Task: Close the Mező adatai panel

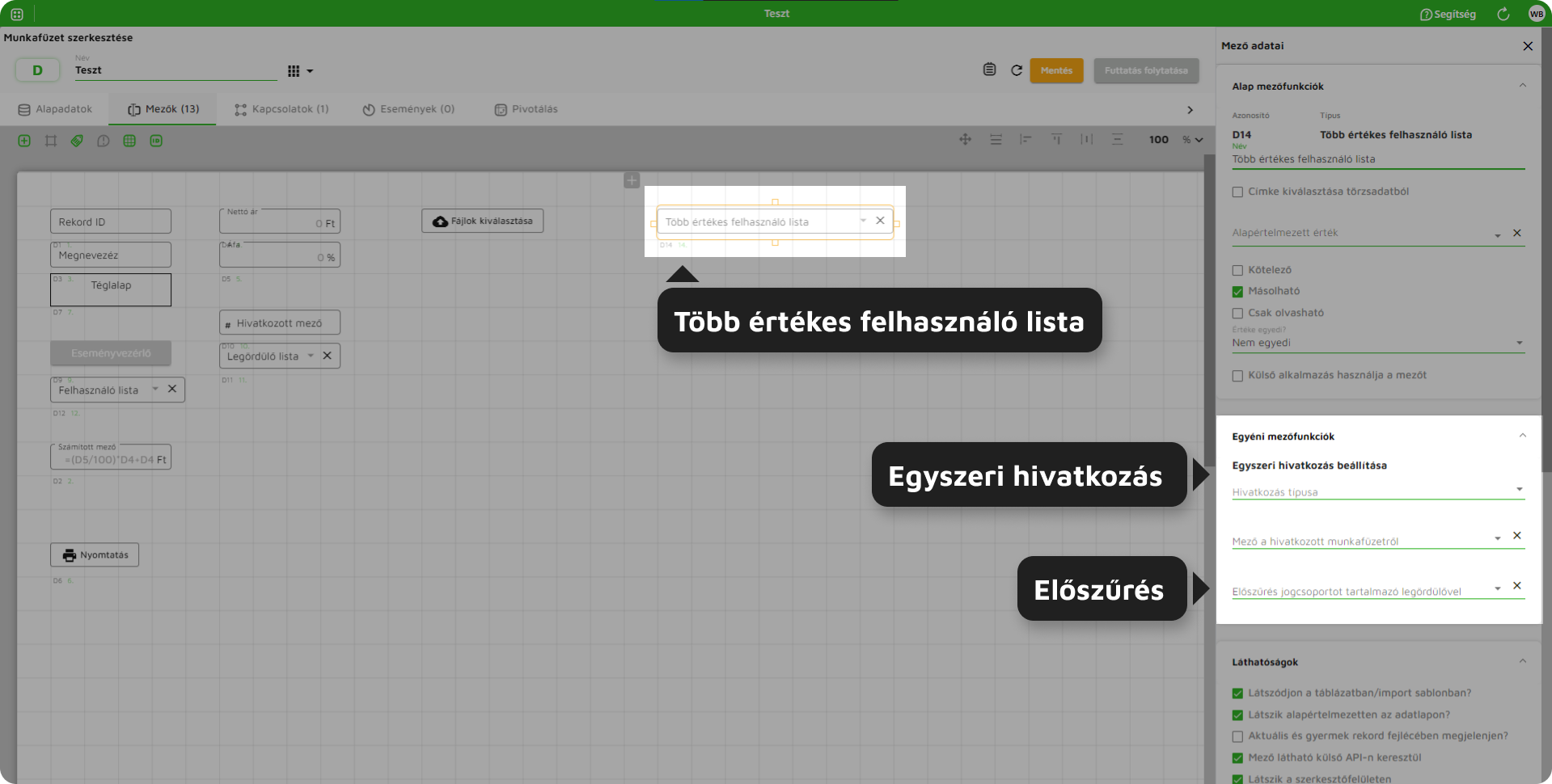Action: coord(1528,46)
